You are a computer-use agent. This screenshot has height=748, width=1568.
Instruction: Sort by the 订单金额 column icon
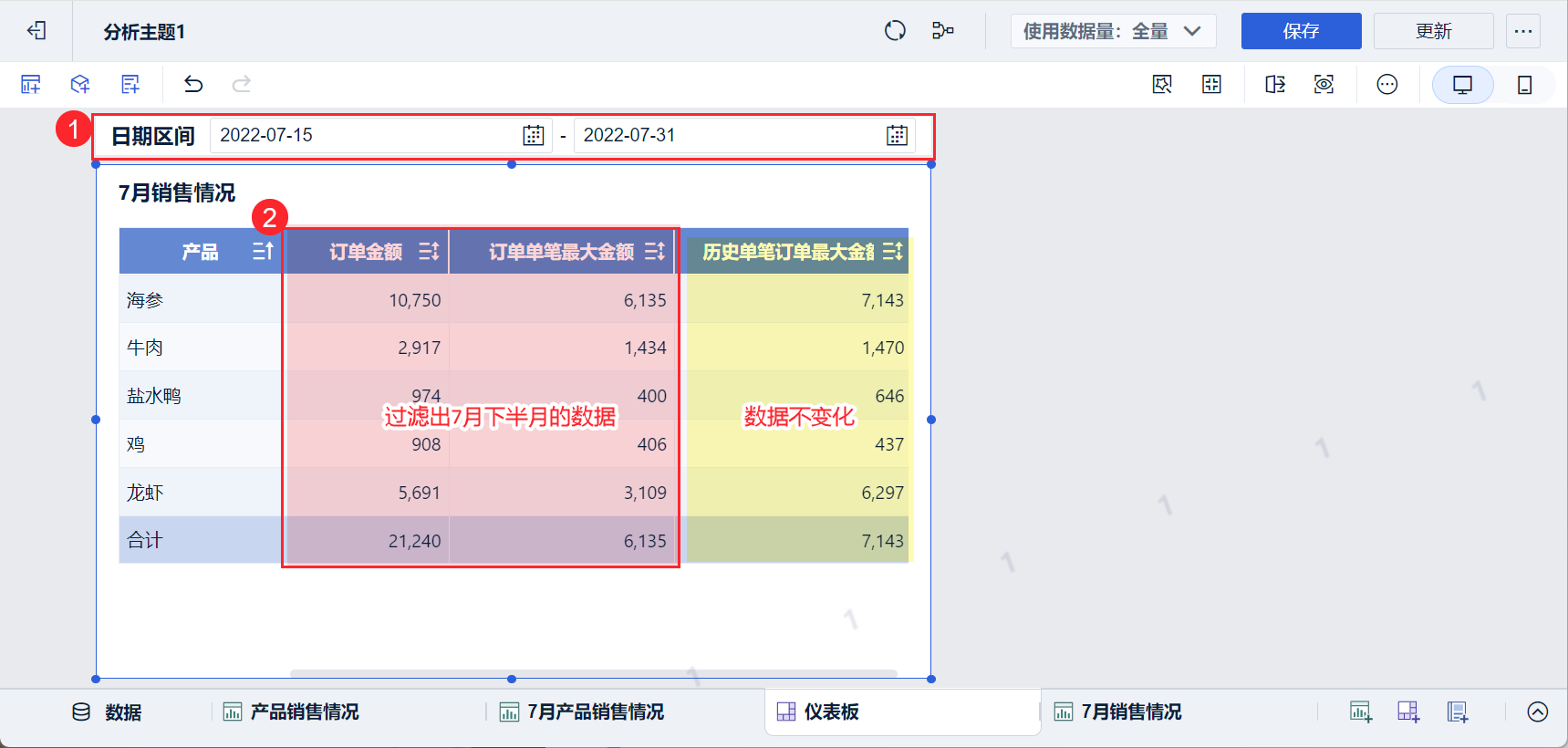coord(429,251)
